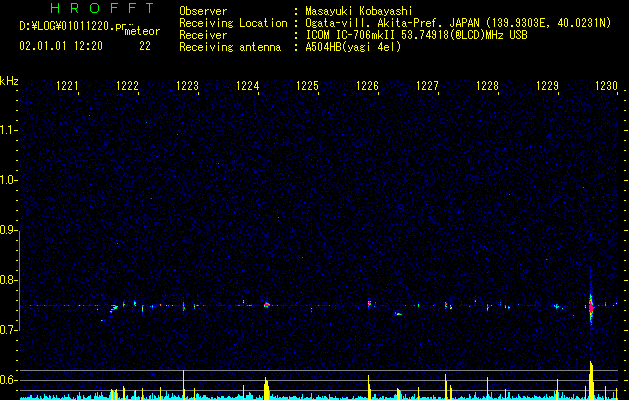
Task: Click the 1.0 kHz frequency label
Action: (8, 180)
